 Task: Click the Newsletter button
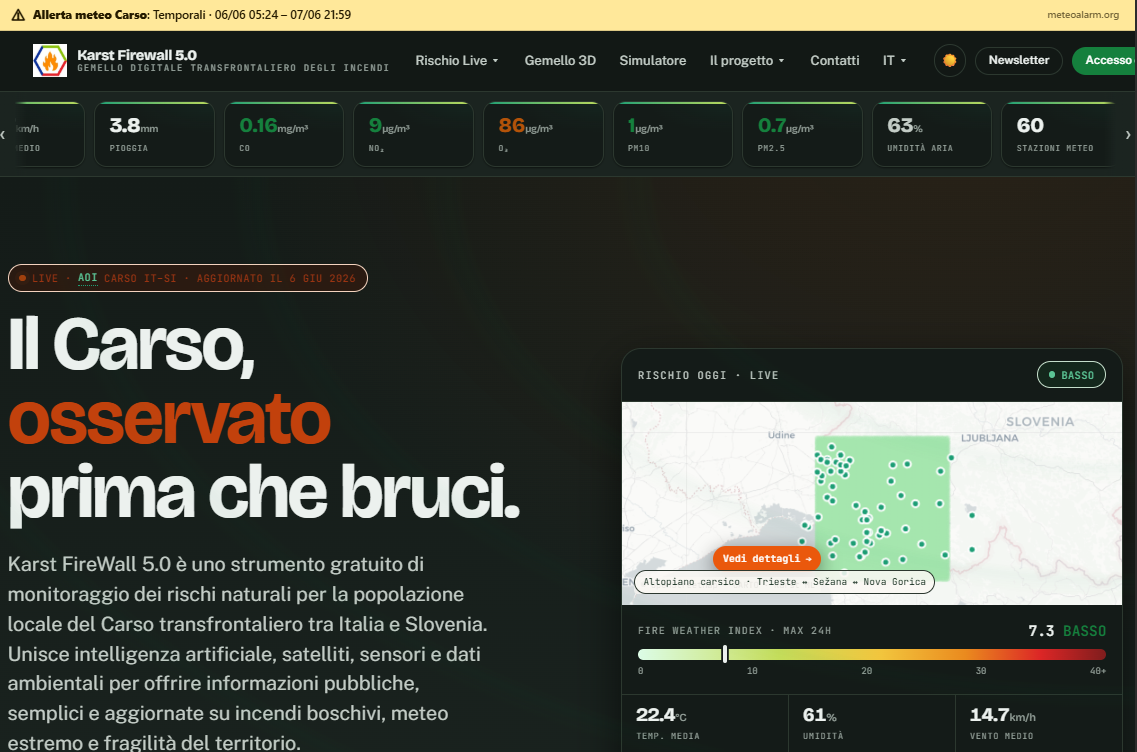pos(1018,61)
